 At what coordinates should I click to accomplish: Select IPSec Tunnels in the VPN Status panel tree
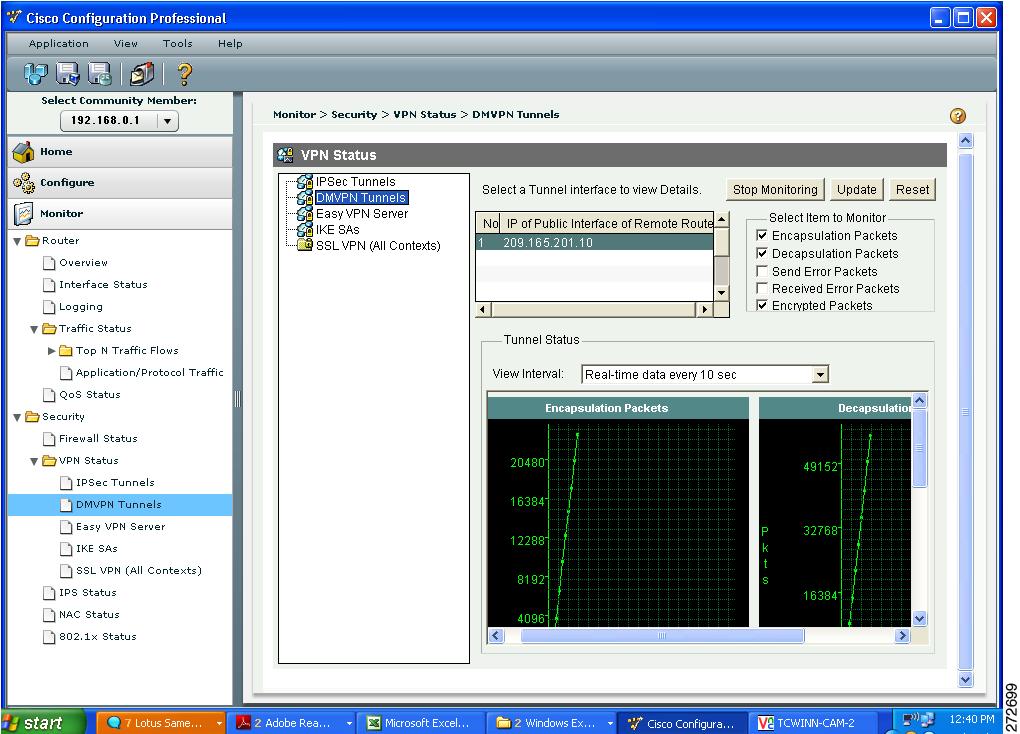point(355,182)
